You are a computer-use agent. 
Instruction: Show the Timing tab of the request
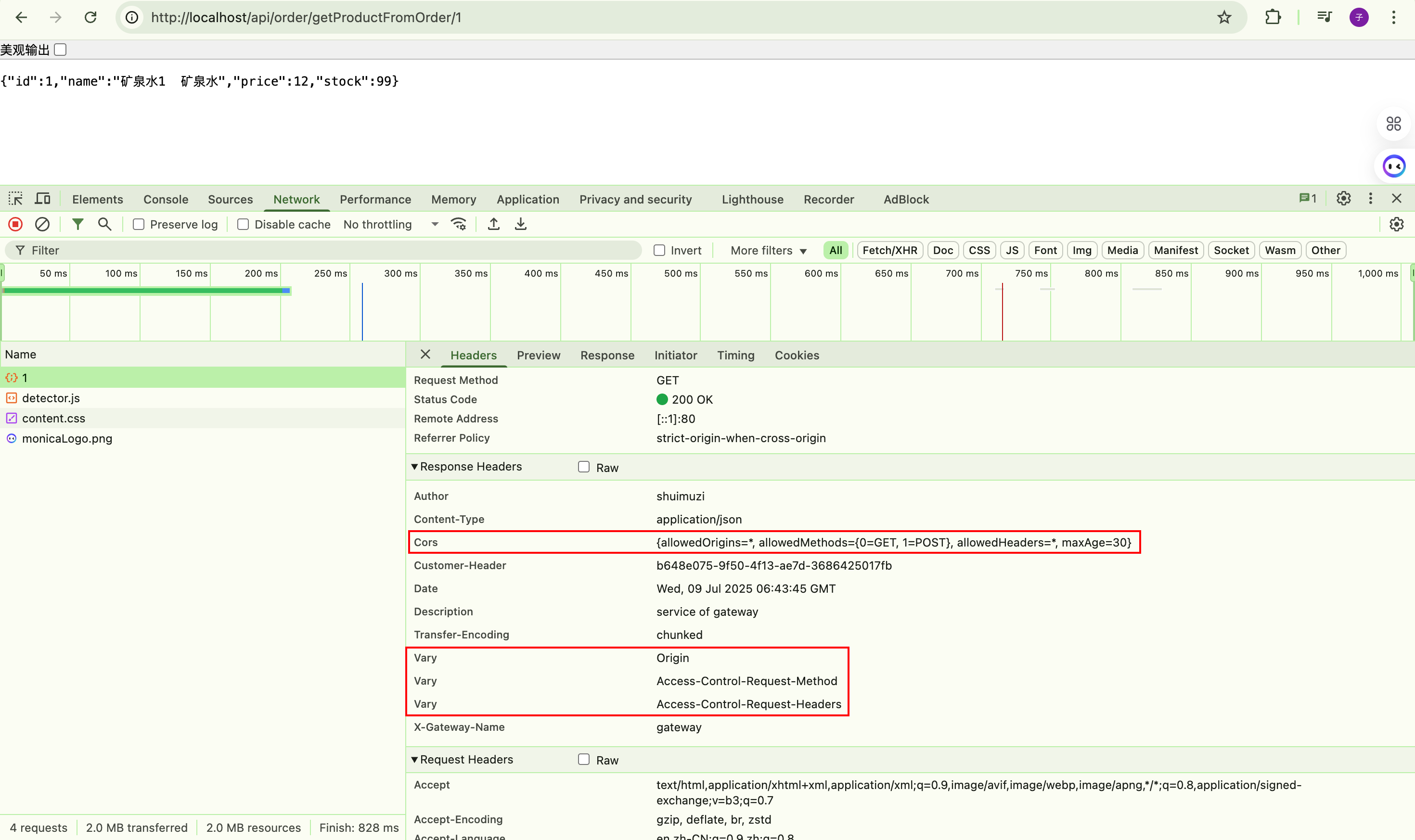(735, 355)
